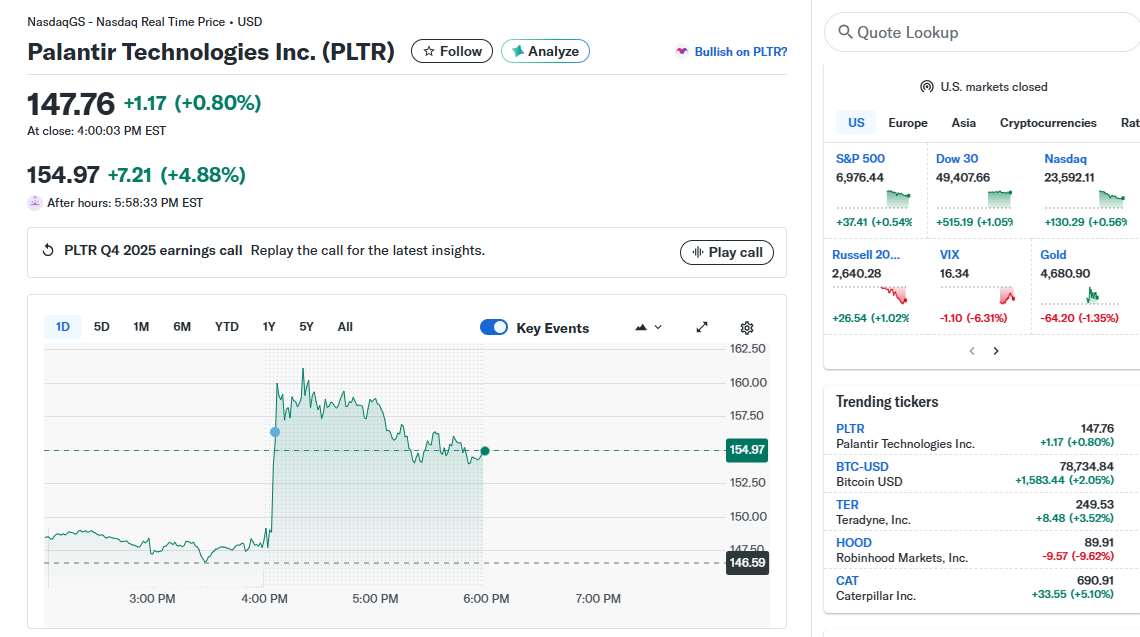
Task: Select the 1D chart range
Action: [x=63, y=327]
